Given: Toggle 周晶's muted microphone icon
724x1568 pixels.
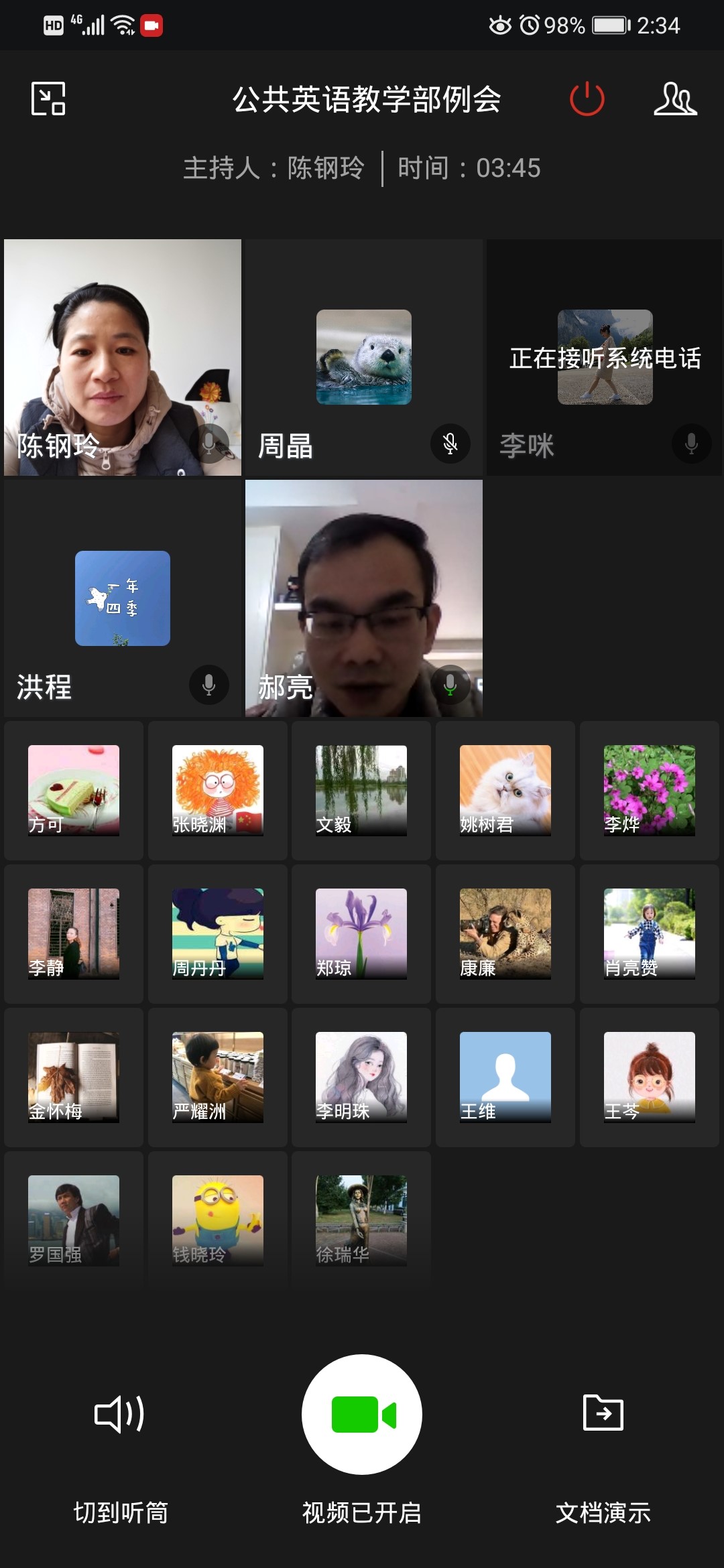Looking at the screenshot, I should coord(450,444).
